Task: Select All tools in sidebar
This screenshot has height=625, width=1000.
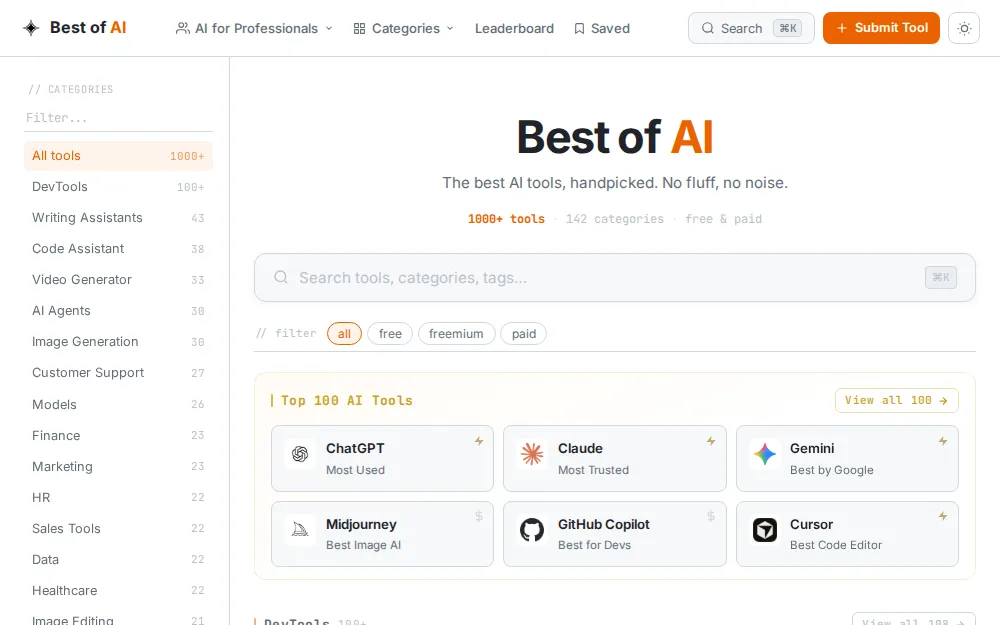Action: pyautogui.click(x=118, y=156)
